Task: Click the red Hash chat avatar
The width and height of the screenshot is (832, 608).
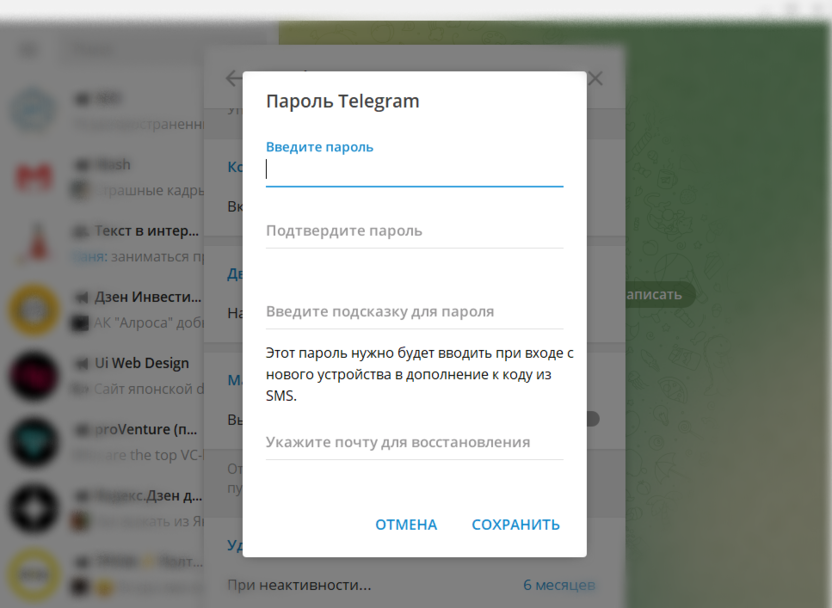Action: tap(34, 177)
